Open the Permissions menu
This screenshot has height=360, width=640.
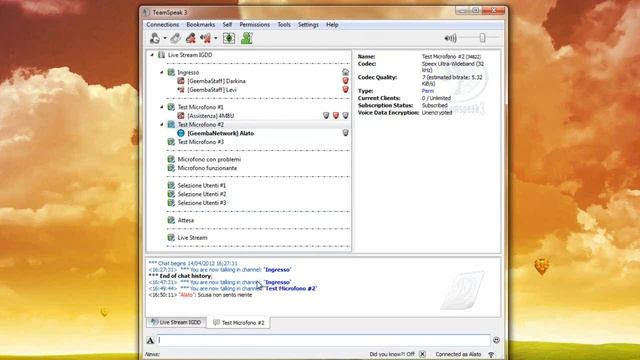click(x=254, y=24)
